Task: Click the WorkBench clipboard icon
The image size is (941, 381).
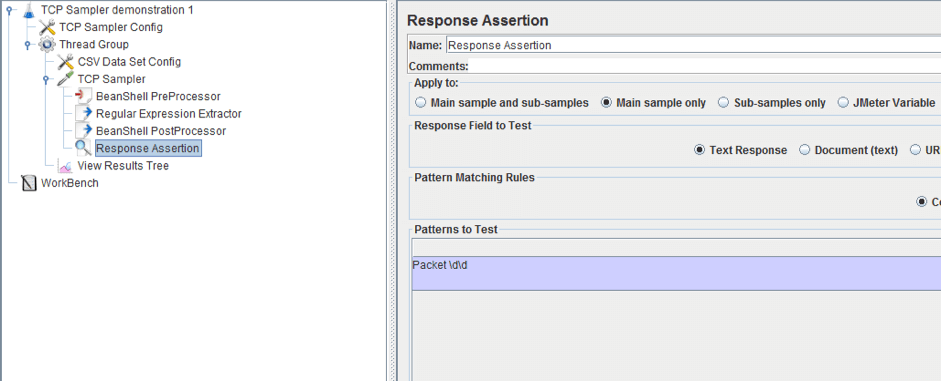Action: click(x=29, y=183)
